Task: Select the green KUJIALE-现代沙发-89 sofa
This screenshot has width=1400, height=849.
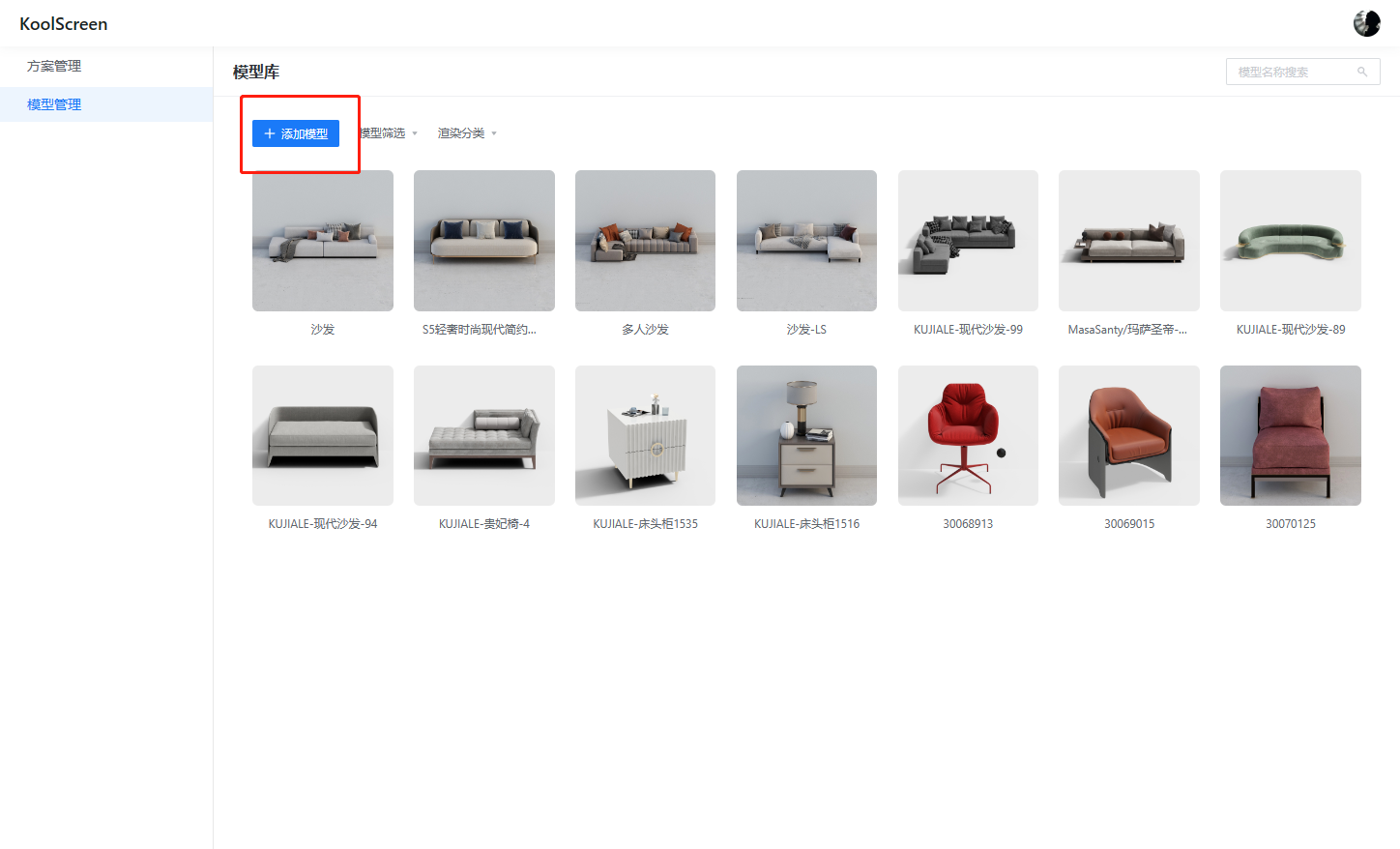Action: pos(1290,241)
